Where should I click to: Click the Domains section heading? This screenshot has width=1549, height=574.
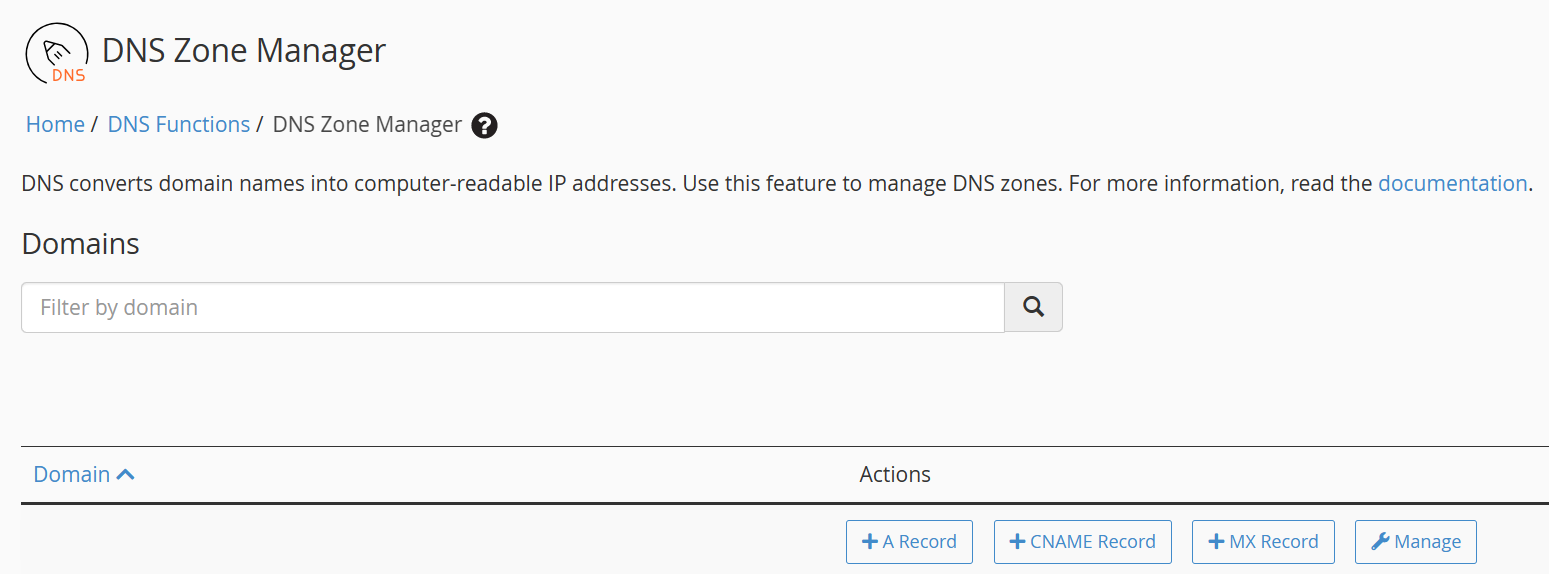pos(80,243)
